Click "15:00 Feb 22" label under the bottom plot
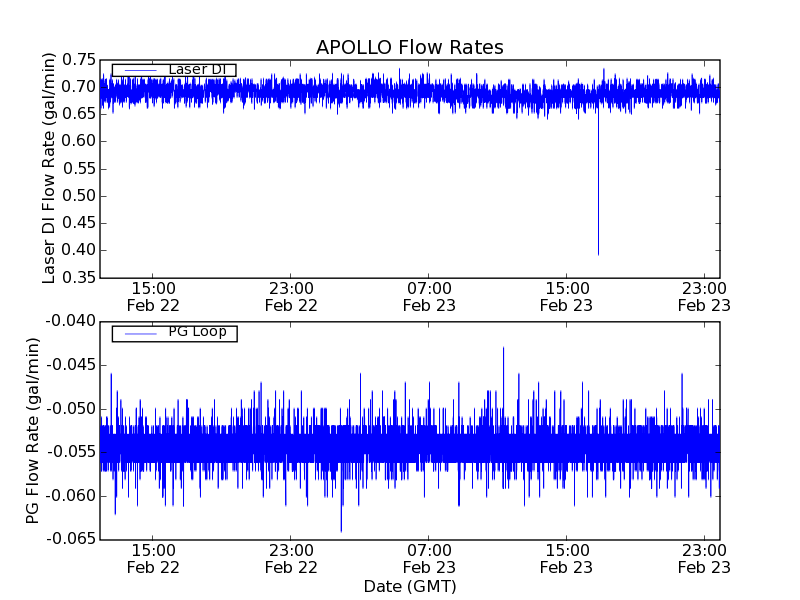This screenshot has height=600, width=800. [x=153, y=558]
